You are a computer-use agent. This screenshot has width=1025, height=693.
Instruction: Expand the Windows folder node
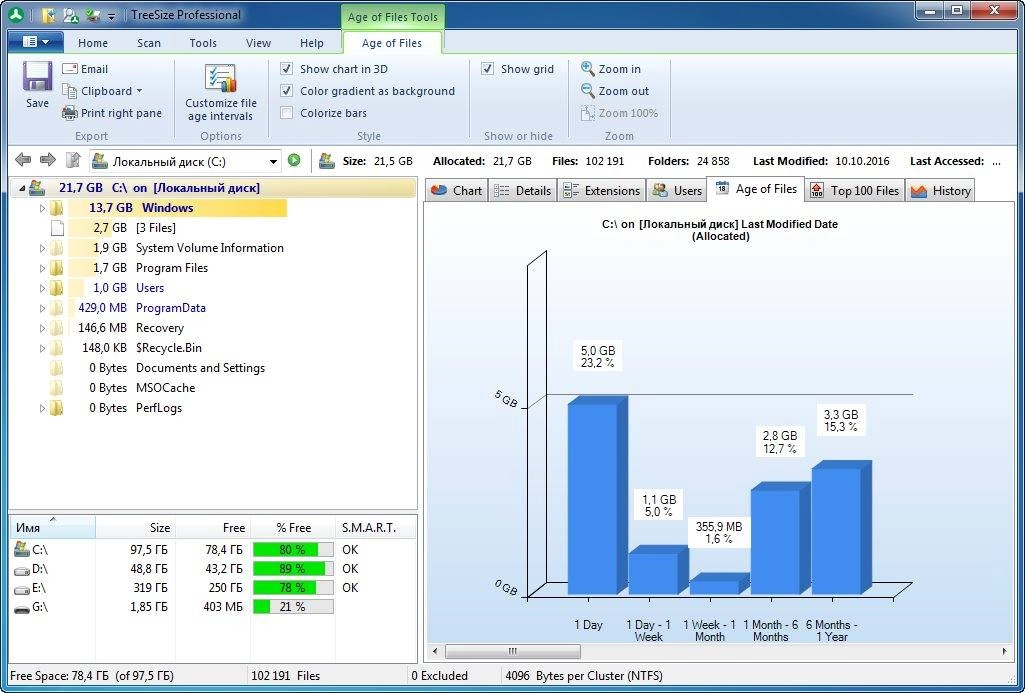42,208
